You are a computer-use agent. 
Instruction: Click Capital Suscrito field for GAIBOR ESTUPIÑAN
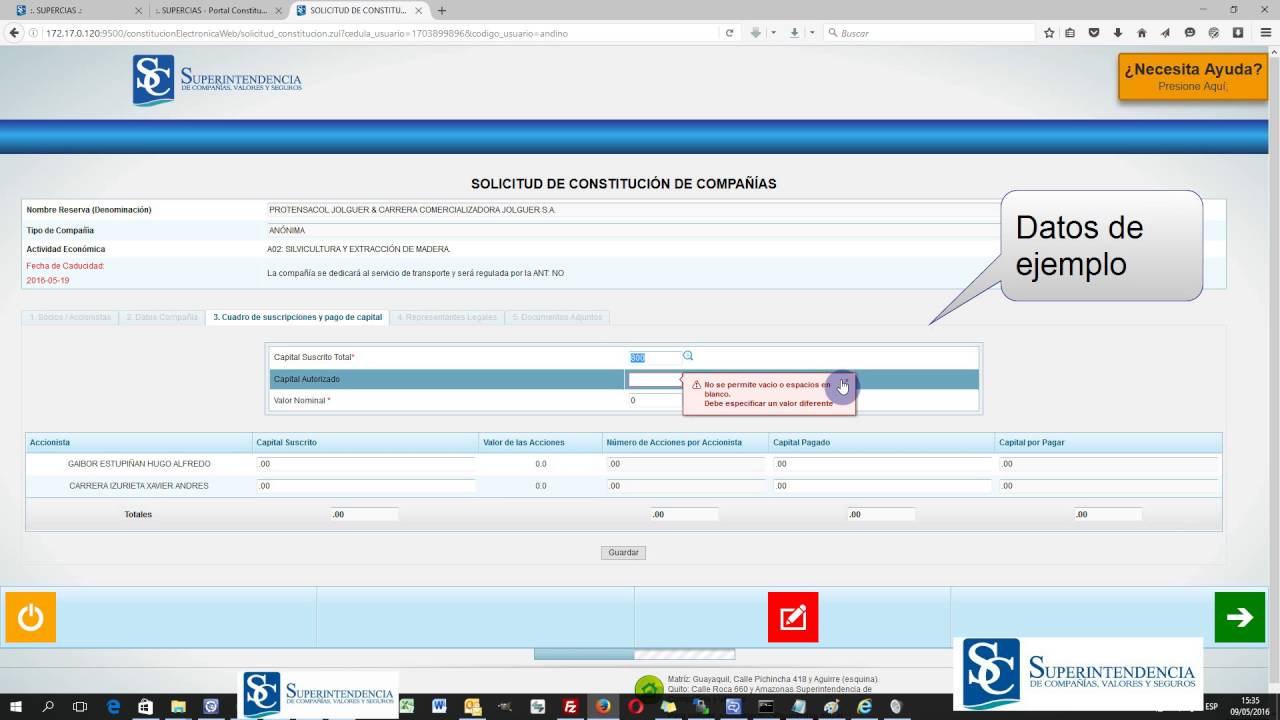(x=365, y=464)
